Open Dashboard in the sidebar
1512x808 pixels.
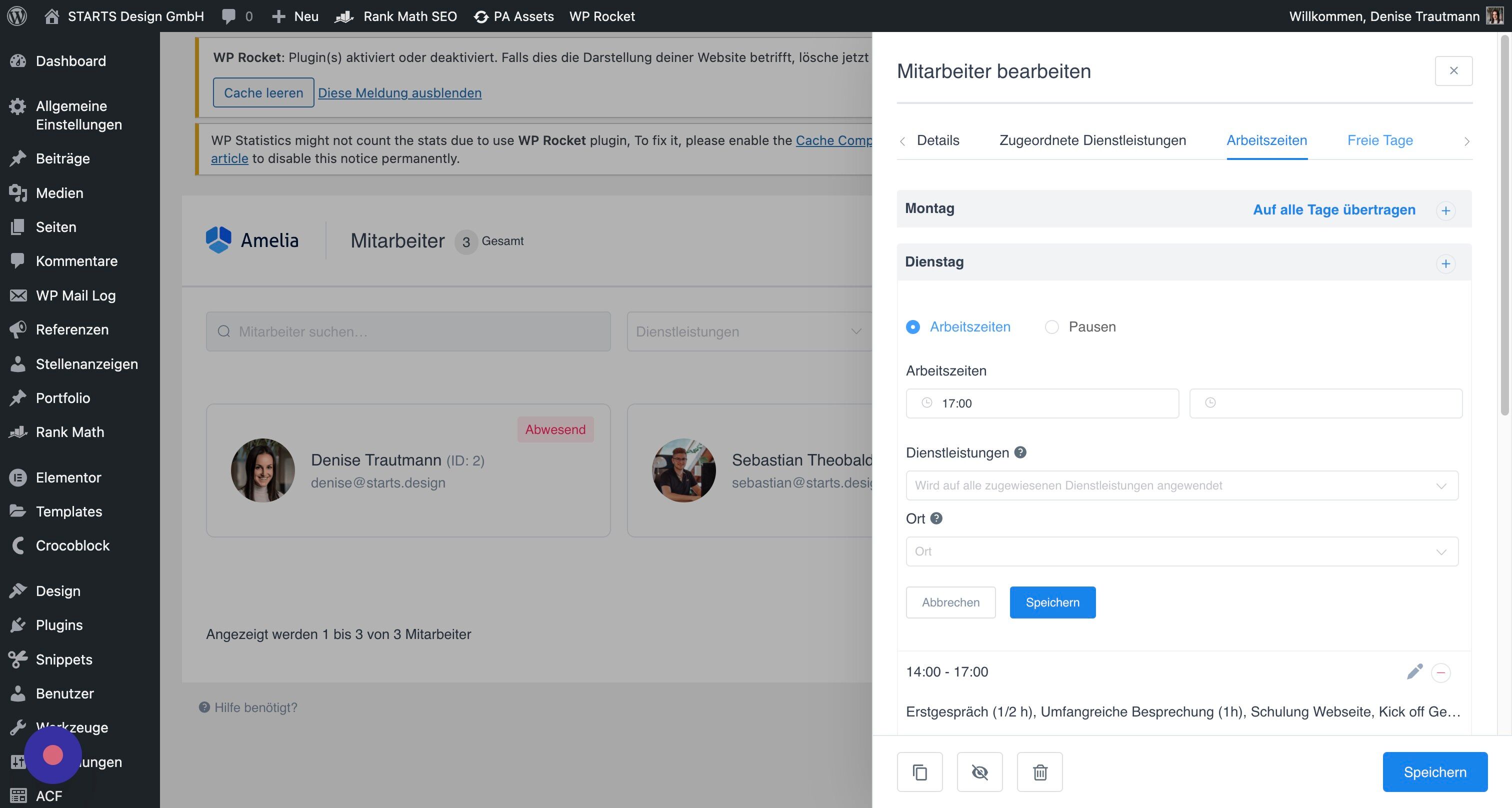click(71, 61)
